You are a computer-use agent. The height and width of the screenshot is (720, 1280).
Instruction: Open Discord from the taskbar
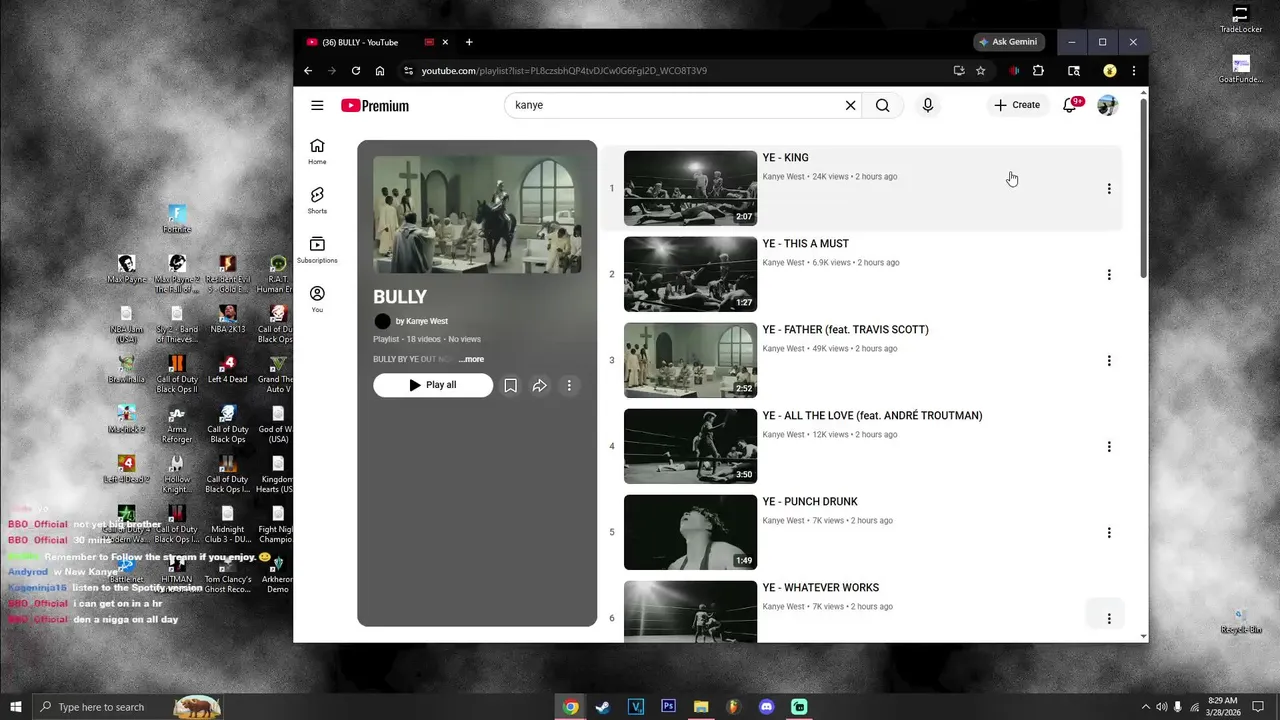(767, 707)
